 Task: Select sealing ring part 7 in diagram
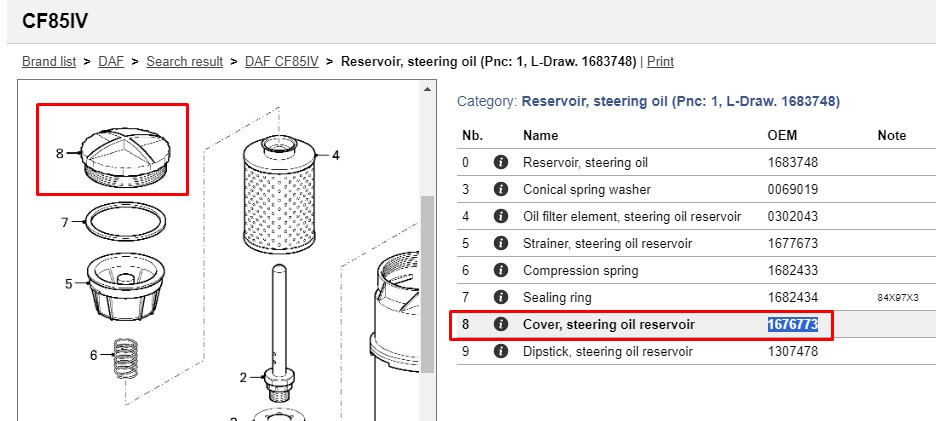tap(126, 222)
